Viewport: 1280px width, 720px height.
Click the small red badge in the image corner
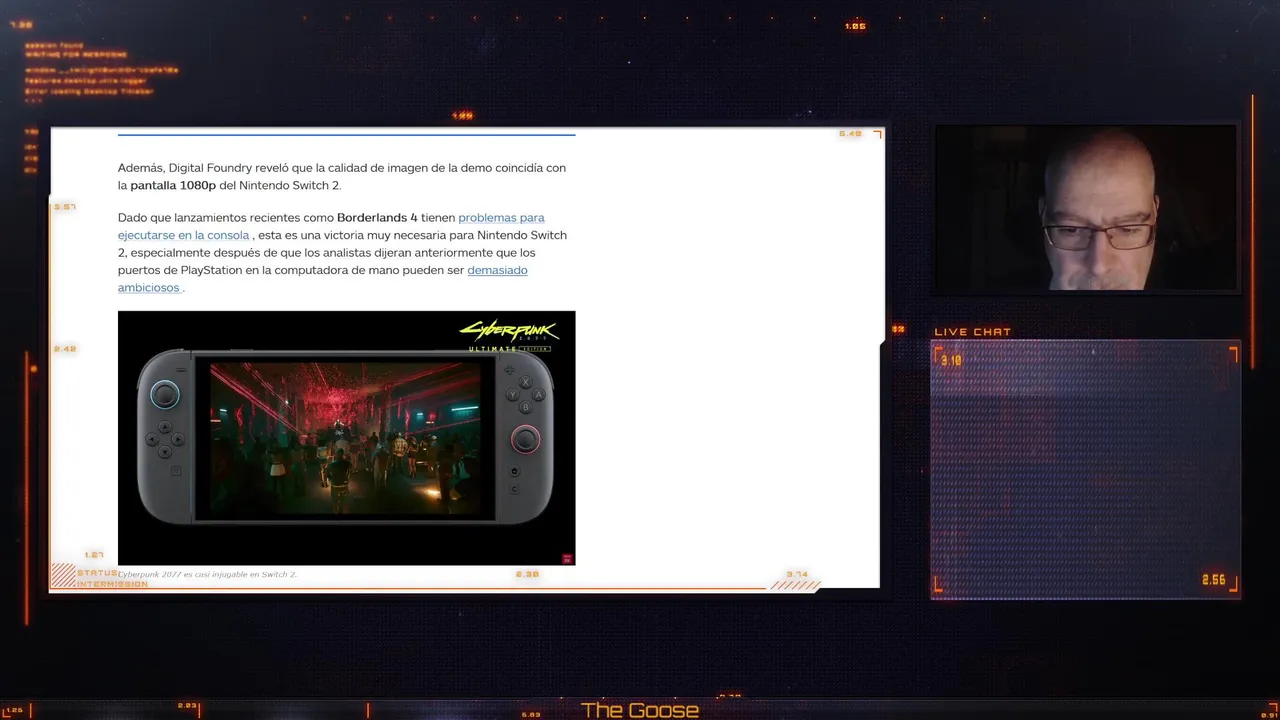(x=567, y=559)
